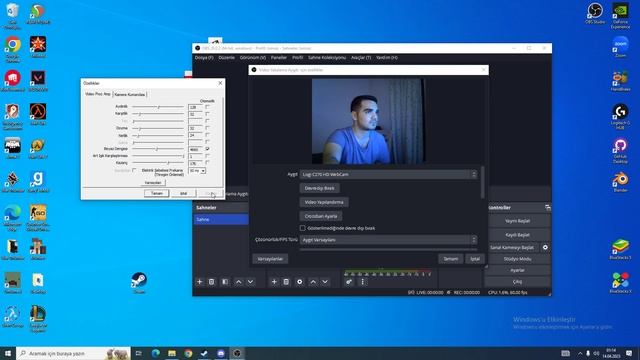Open virtual camera settings gear icon

coord(545,247)
